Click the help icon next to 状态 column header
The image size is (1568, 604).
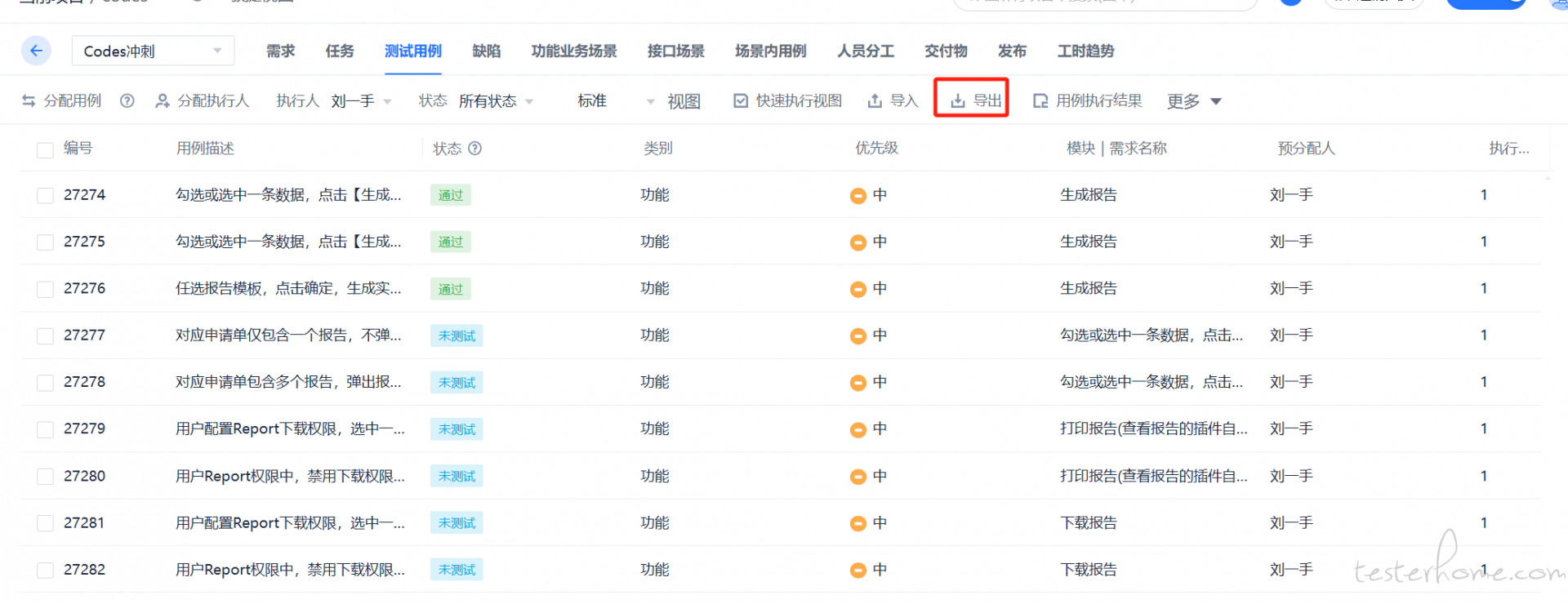point(475,148)
